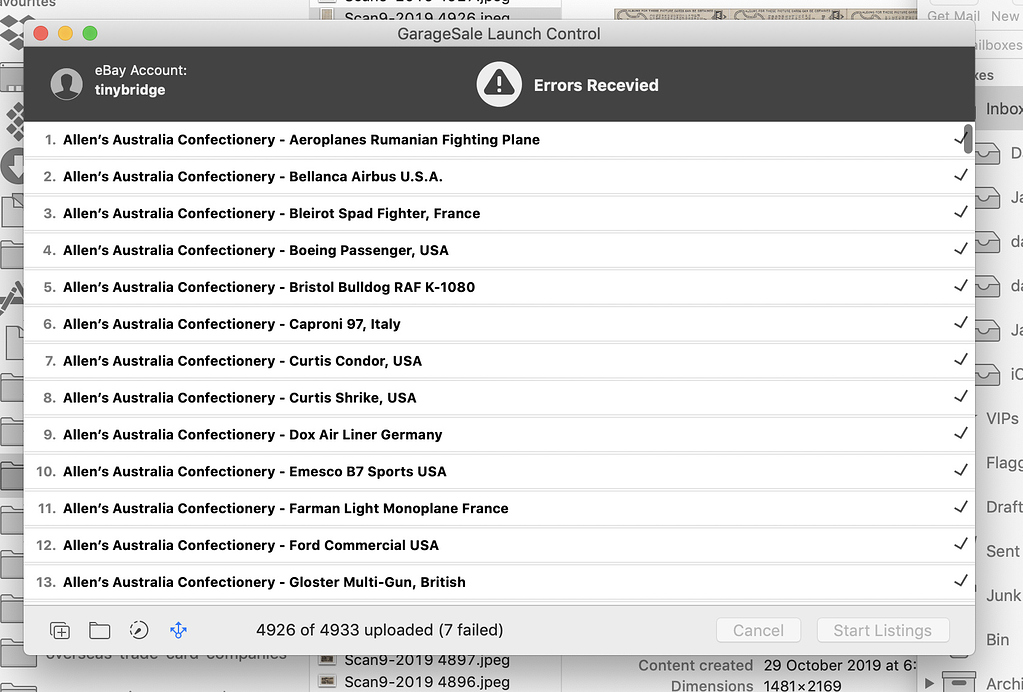Select listing Boeing Passenger, USA

(x=499, y=250)
